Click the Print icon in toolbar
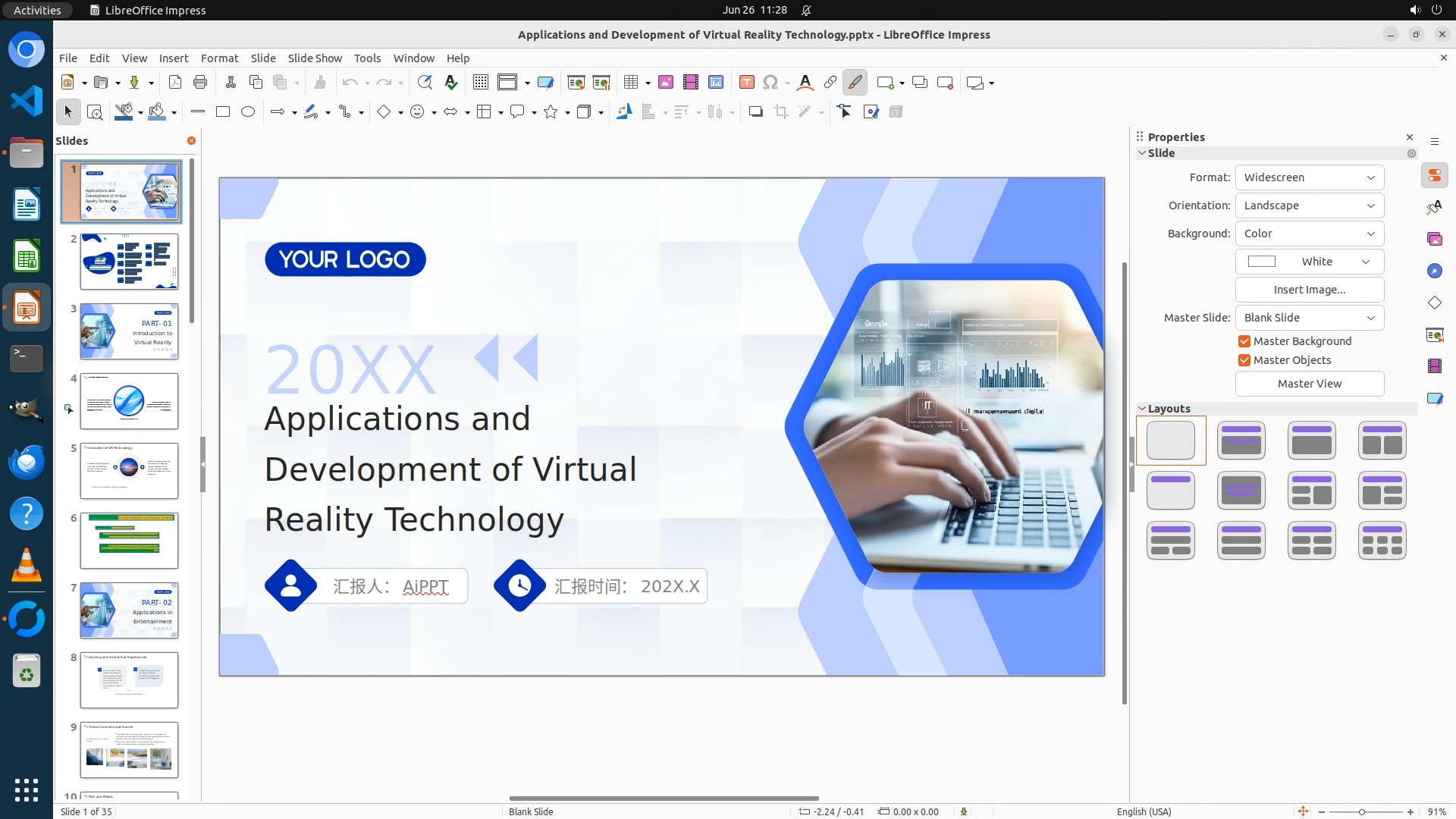The height and width of the screenshot is (819, 1456). 200,83
